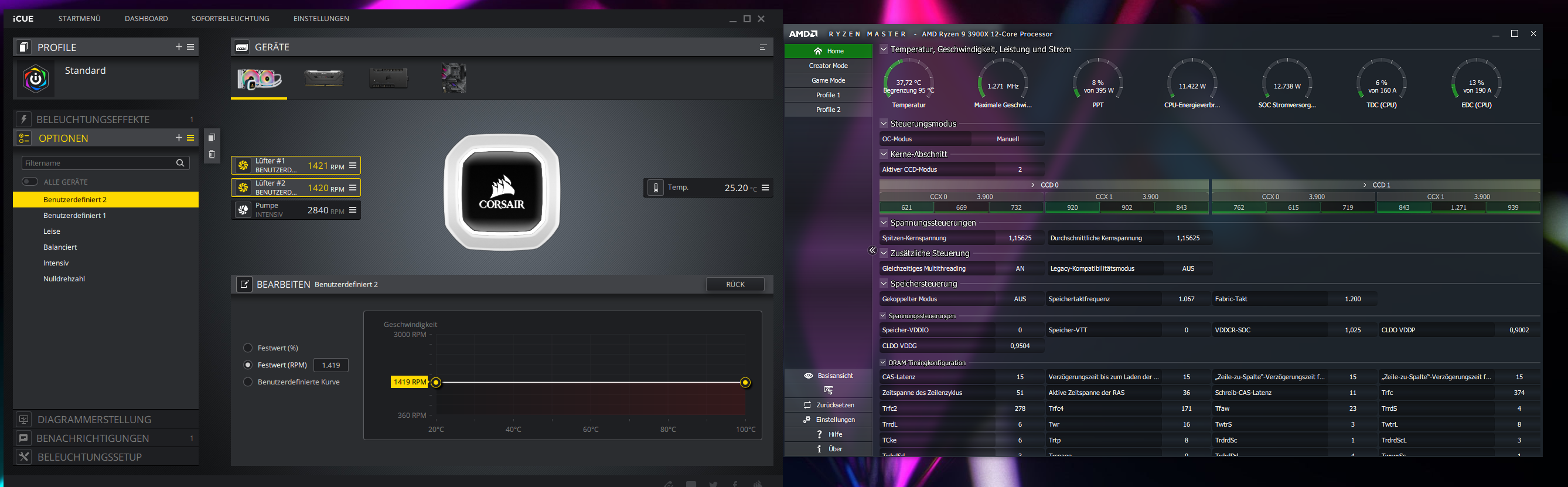The height and width of the screenshot is (487, 1568).
Task: Click the Filtername input field
Action: (105, 163)
